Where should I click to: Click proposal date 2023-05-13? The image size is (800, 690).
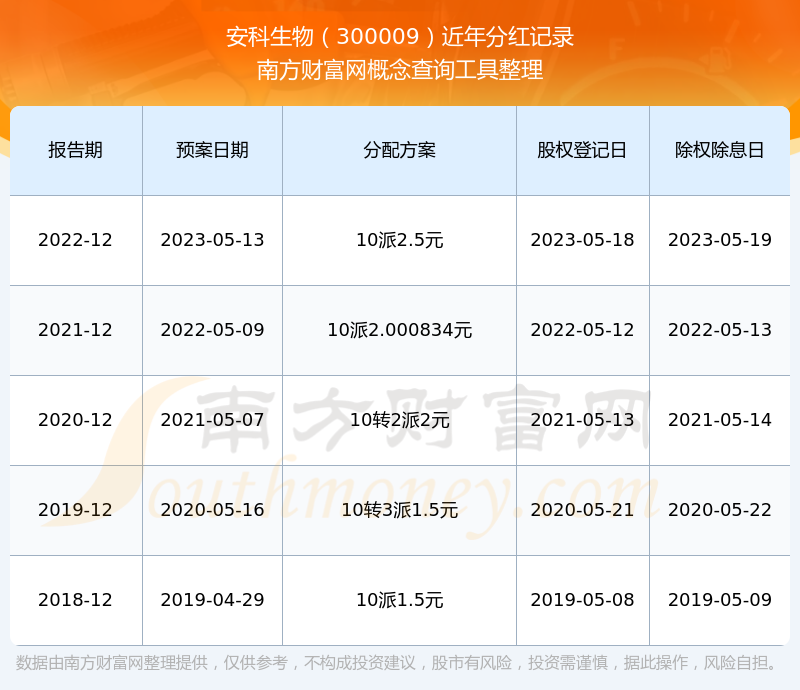pos(212,240)
